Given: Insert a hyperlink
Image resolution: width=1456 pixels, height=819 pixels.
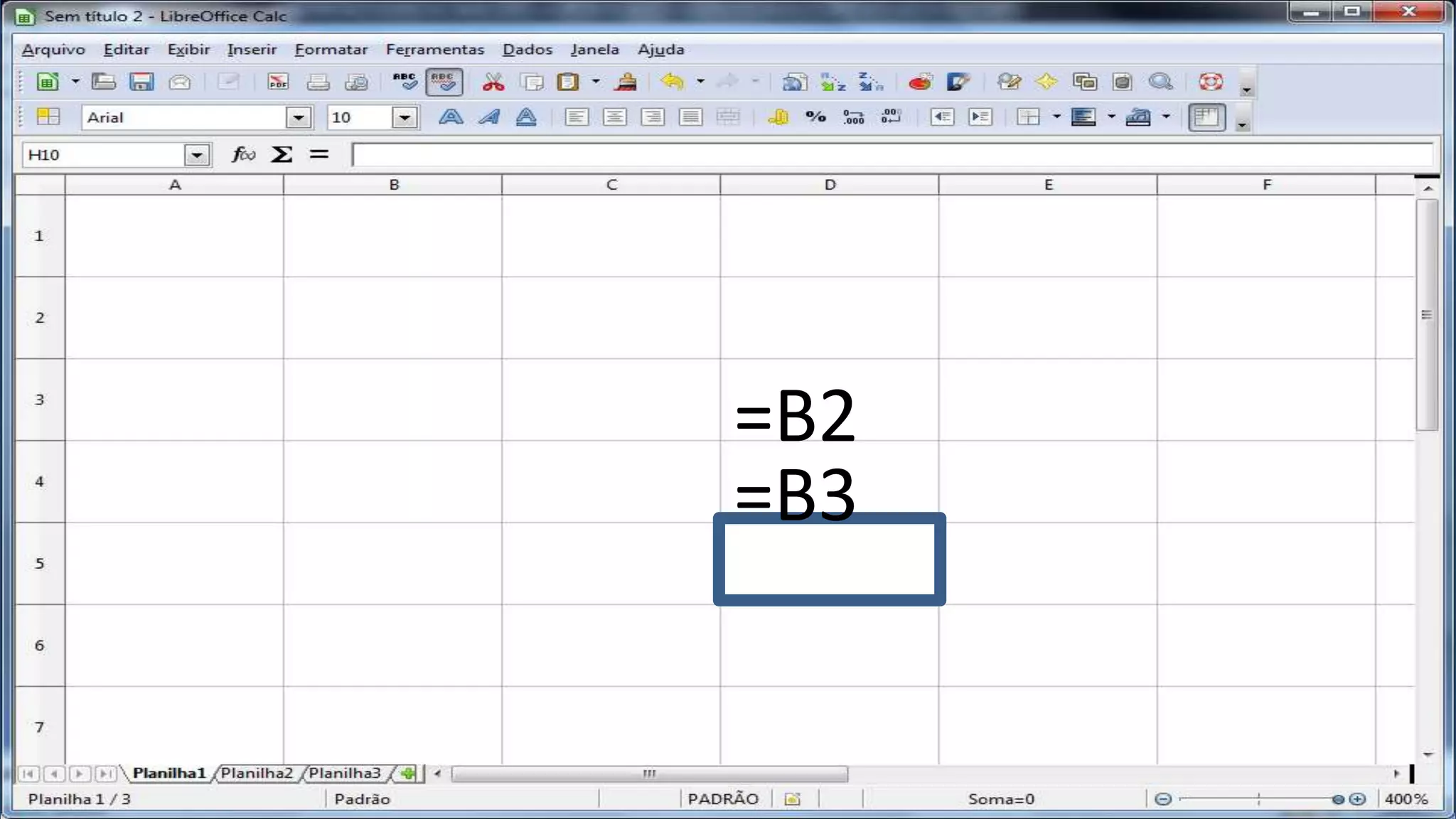Looking at the screenshot, I should (x=794, y=82).
